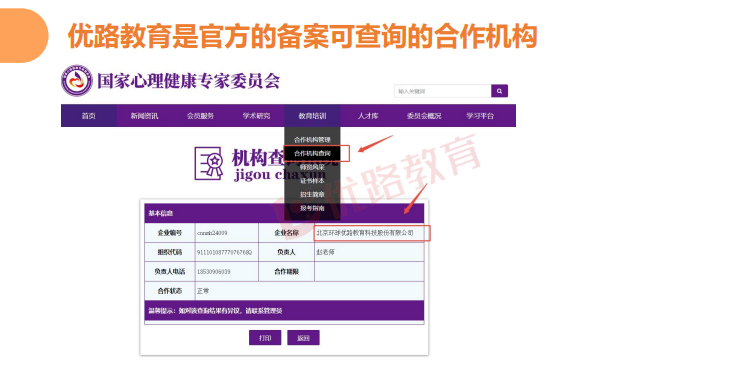Select 证书样本 in the dropdown menu
This screenshot has width=744, height=375.
(x=312, y=181)
